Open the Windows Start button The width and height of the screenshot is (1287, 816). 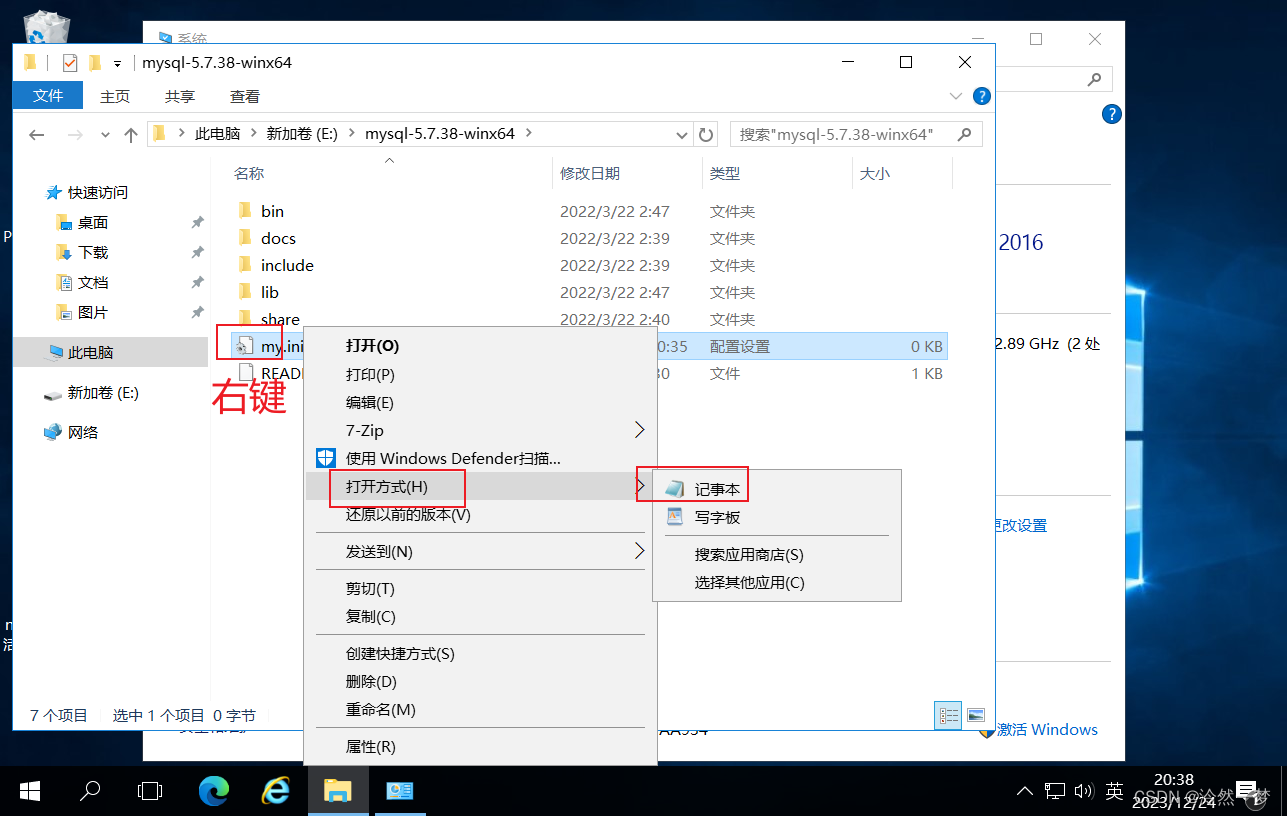coord(30,791)
